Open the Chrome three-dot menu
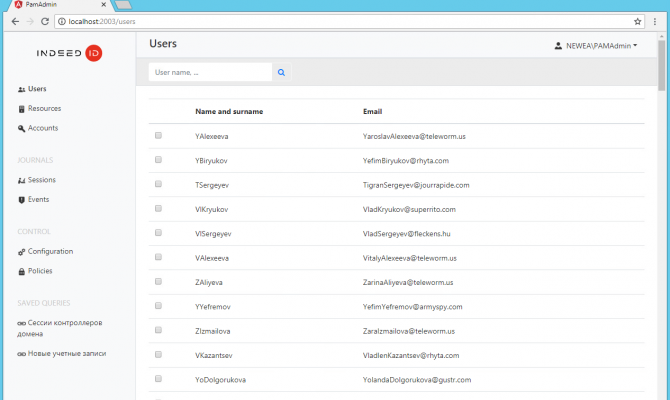This screenshot has width=670, height=400. point(657,21)
